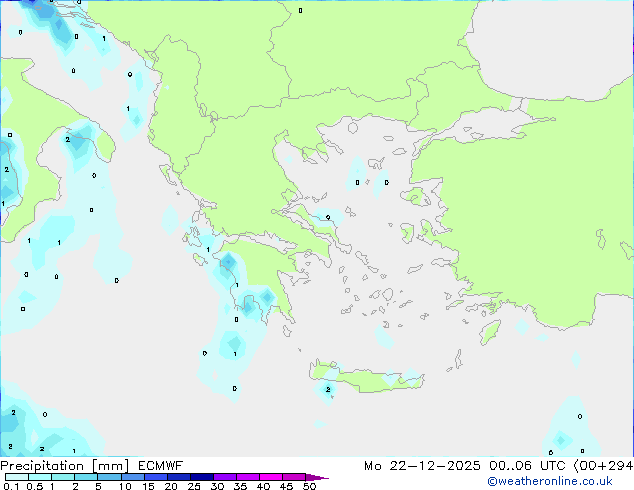This screenshot has width=634, height=490.
Task: Click the 'ECMWF' model label
Action: 160,466
